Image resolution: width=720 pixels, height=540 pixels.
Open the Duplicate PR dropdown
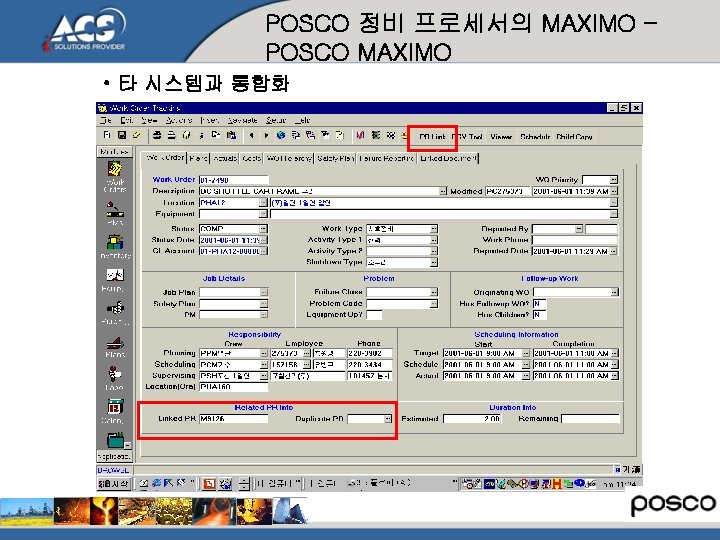388,419
